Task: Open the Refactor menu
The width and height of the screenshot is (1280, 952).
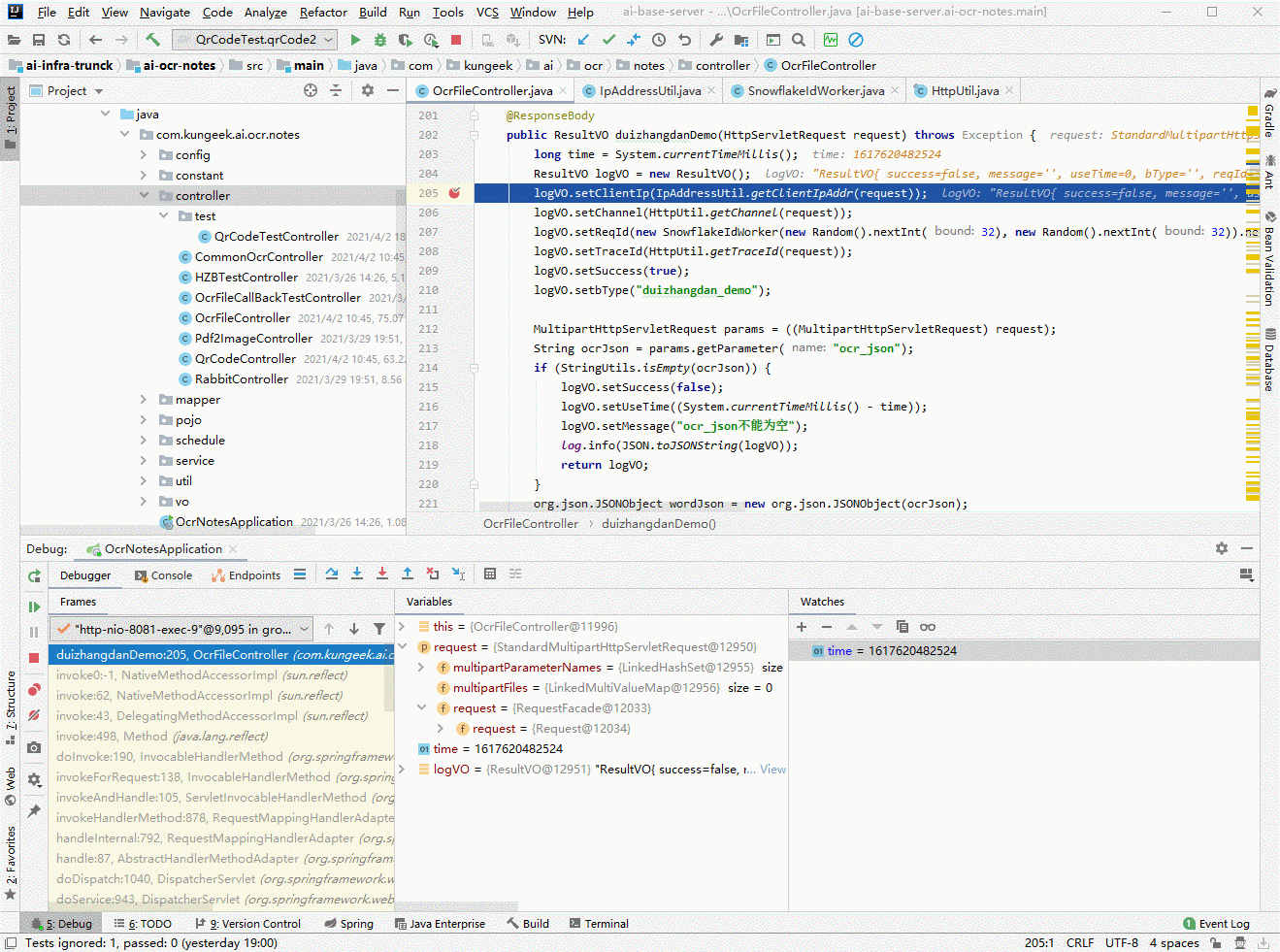Action: coord(323,13)
